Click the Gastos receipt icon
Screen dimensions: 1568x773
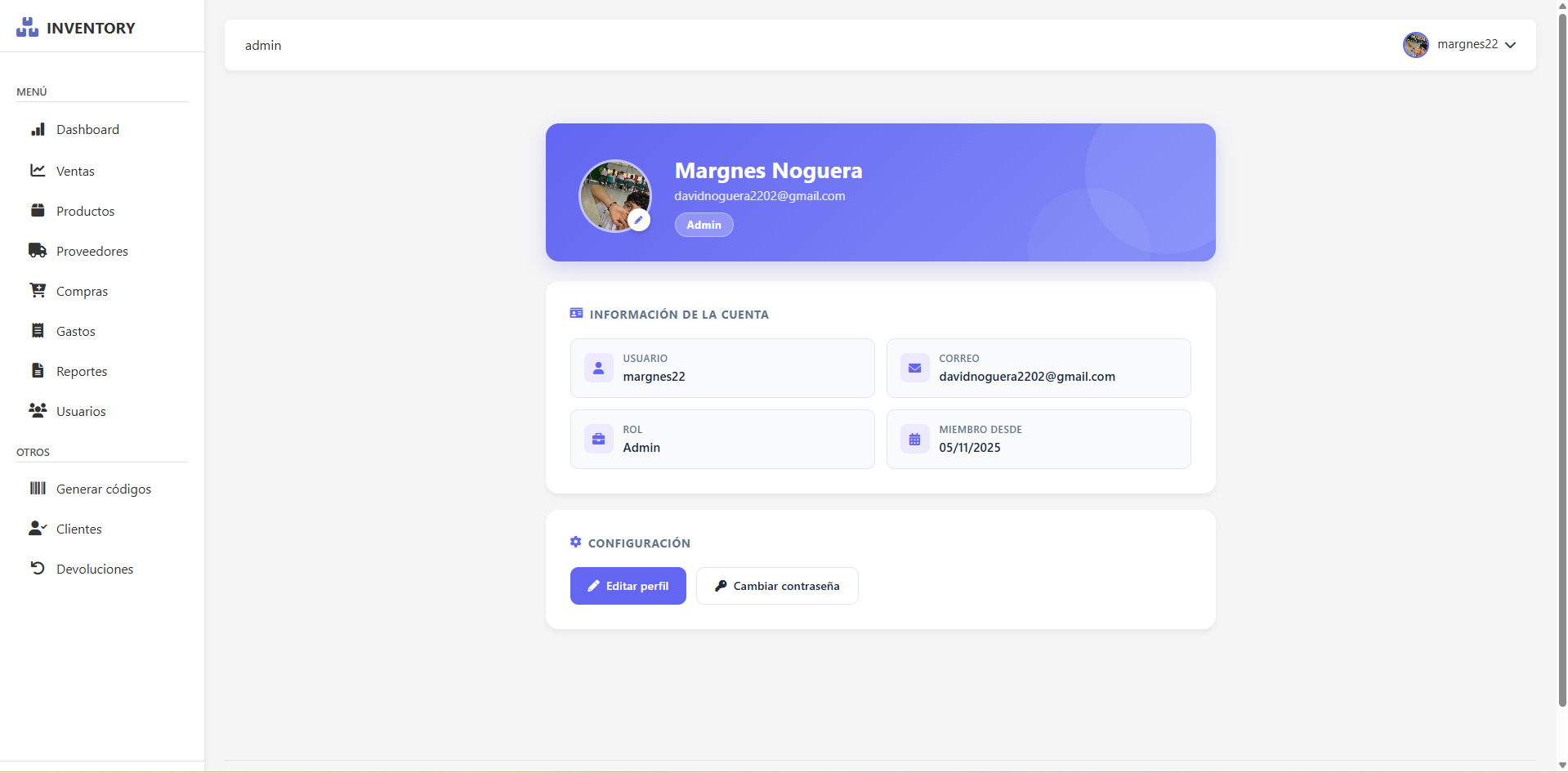pyautogui.click(x=38, y=330)
